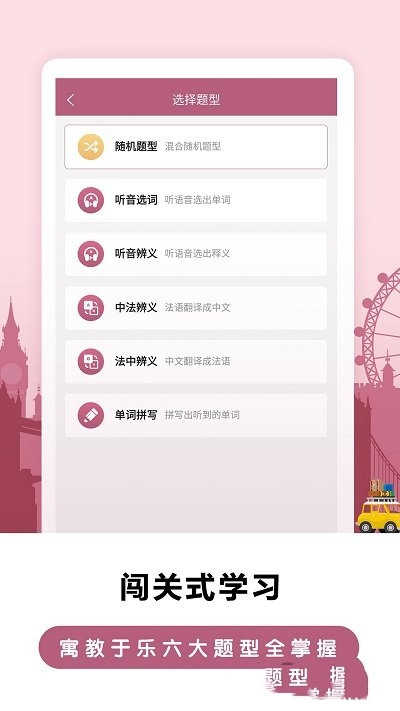Select the 单词拼写 label
The width and height of the screenshot is (400, 711).
point(136,415)
